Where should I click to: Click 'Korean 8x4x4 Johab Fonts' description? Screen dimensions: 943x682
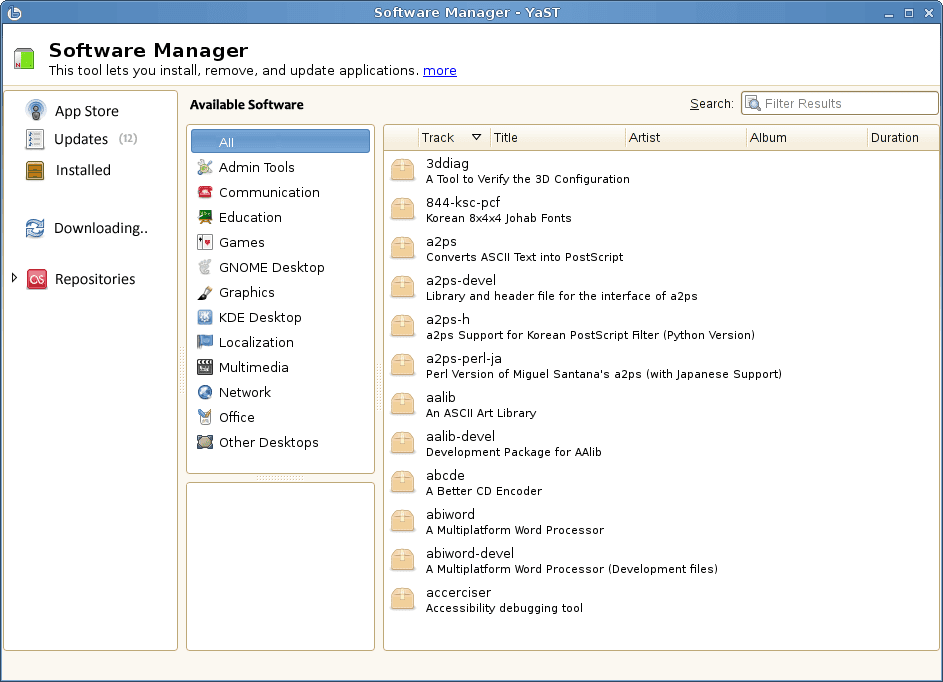point(499,218)
